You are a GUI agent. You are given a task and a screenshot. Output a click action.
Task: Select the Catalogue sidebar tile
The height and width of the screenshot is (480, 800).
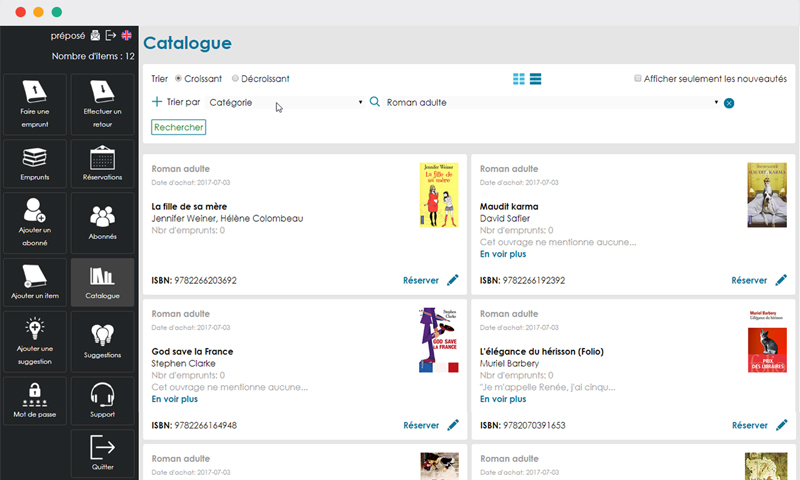tap(103, 282)
